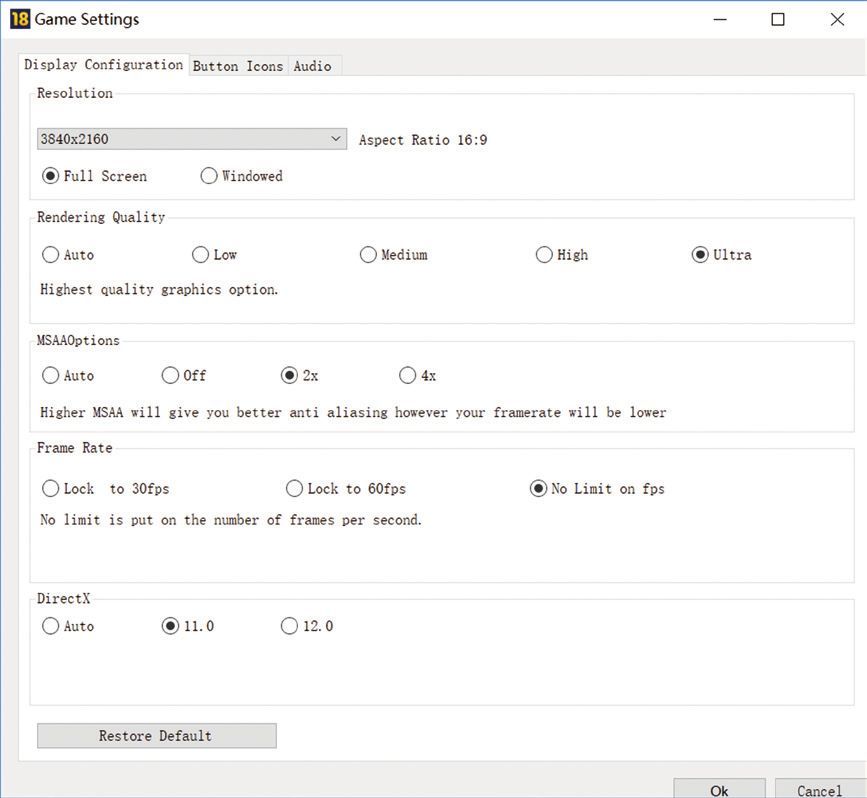Click the Rendering Quality group label
The image size is (867, 798).
(x=101, y=217)
